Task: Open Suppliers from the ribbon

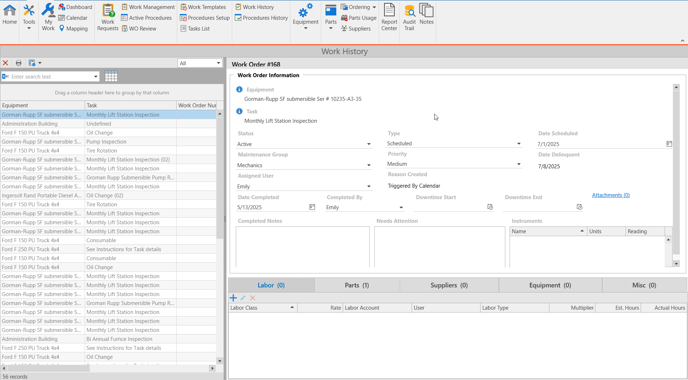Action: 356,29
